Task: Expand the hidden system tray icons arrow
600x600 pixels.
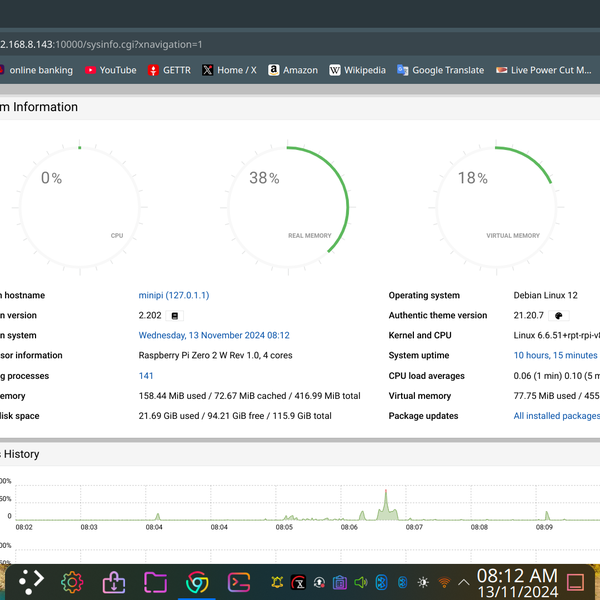Action: click(x=464, y=582)
